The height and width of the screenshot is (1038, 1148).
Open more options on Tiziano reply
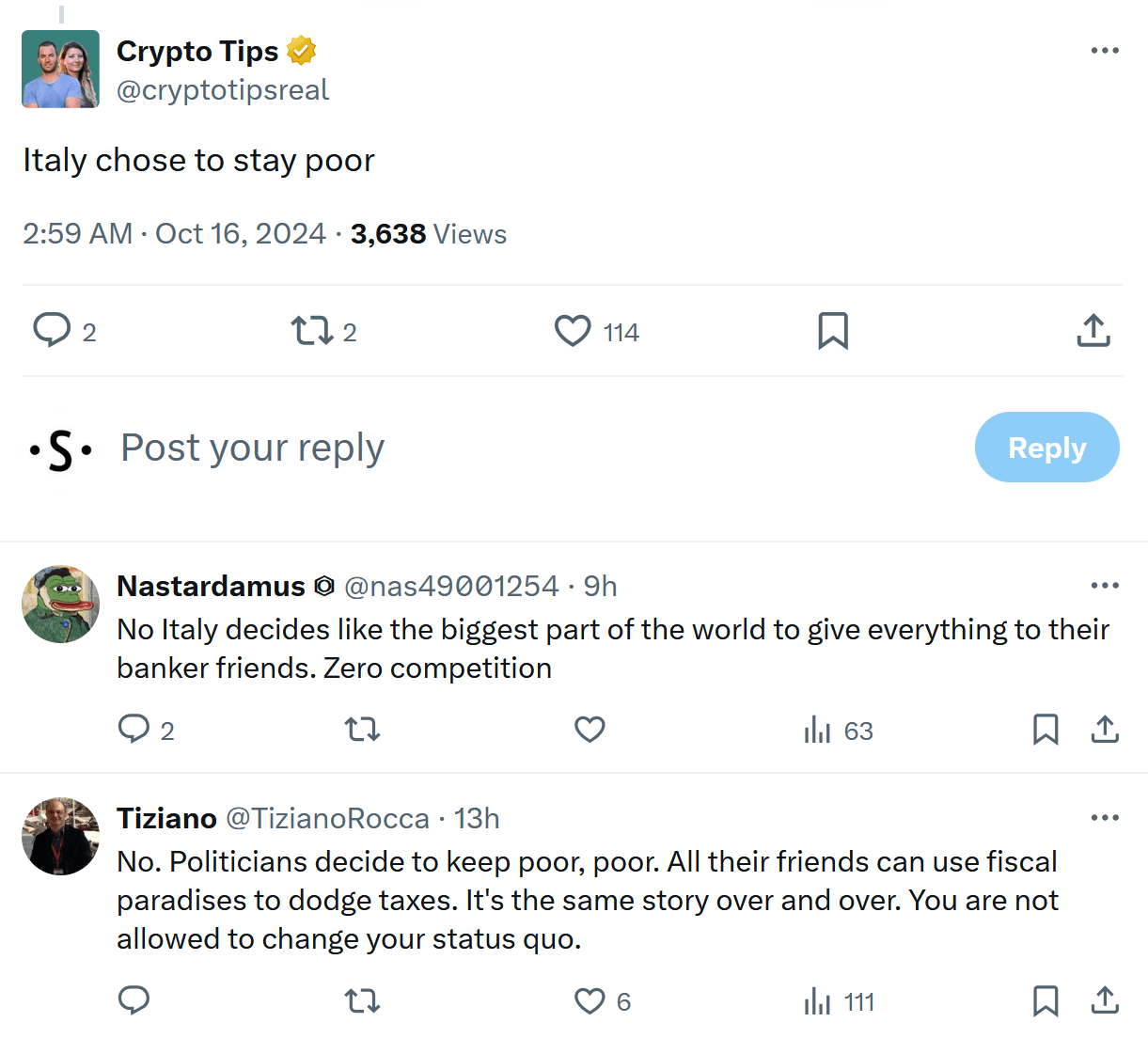tap(1105, 818)
